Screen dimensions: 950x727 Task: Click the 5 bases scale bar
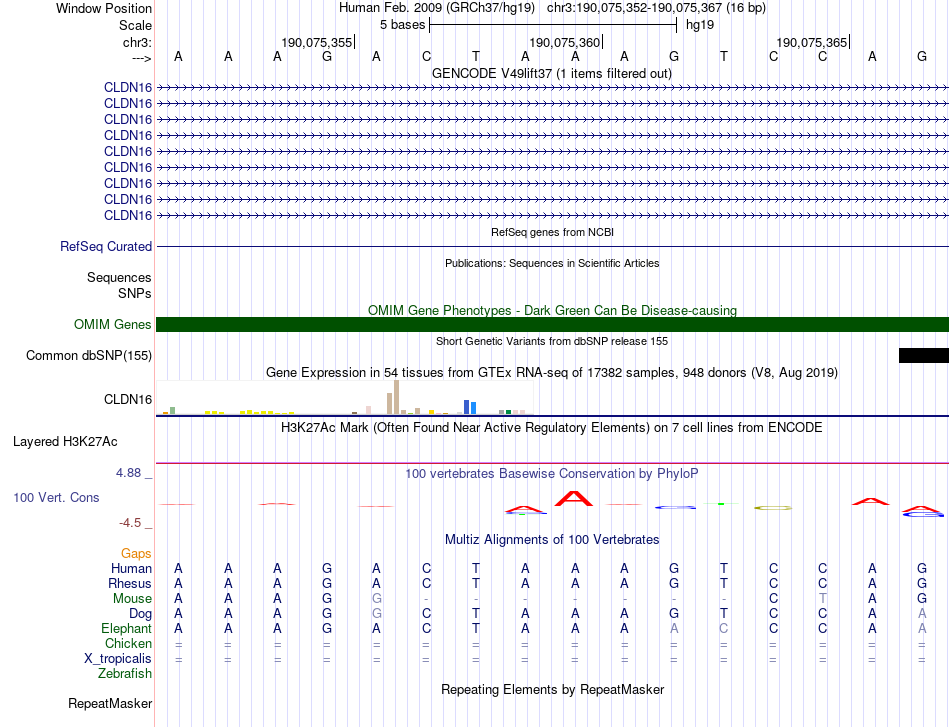(x=553, y=25)
